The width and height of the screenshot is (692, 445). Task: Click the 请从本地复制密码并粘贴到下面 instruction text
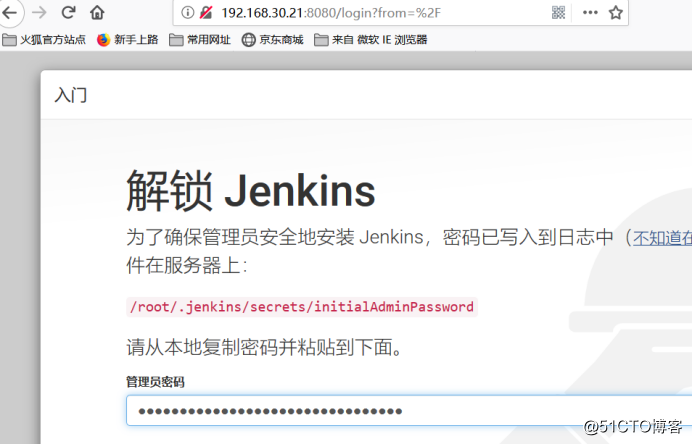point(264,347)
